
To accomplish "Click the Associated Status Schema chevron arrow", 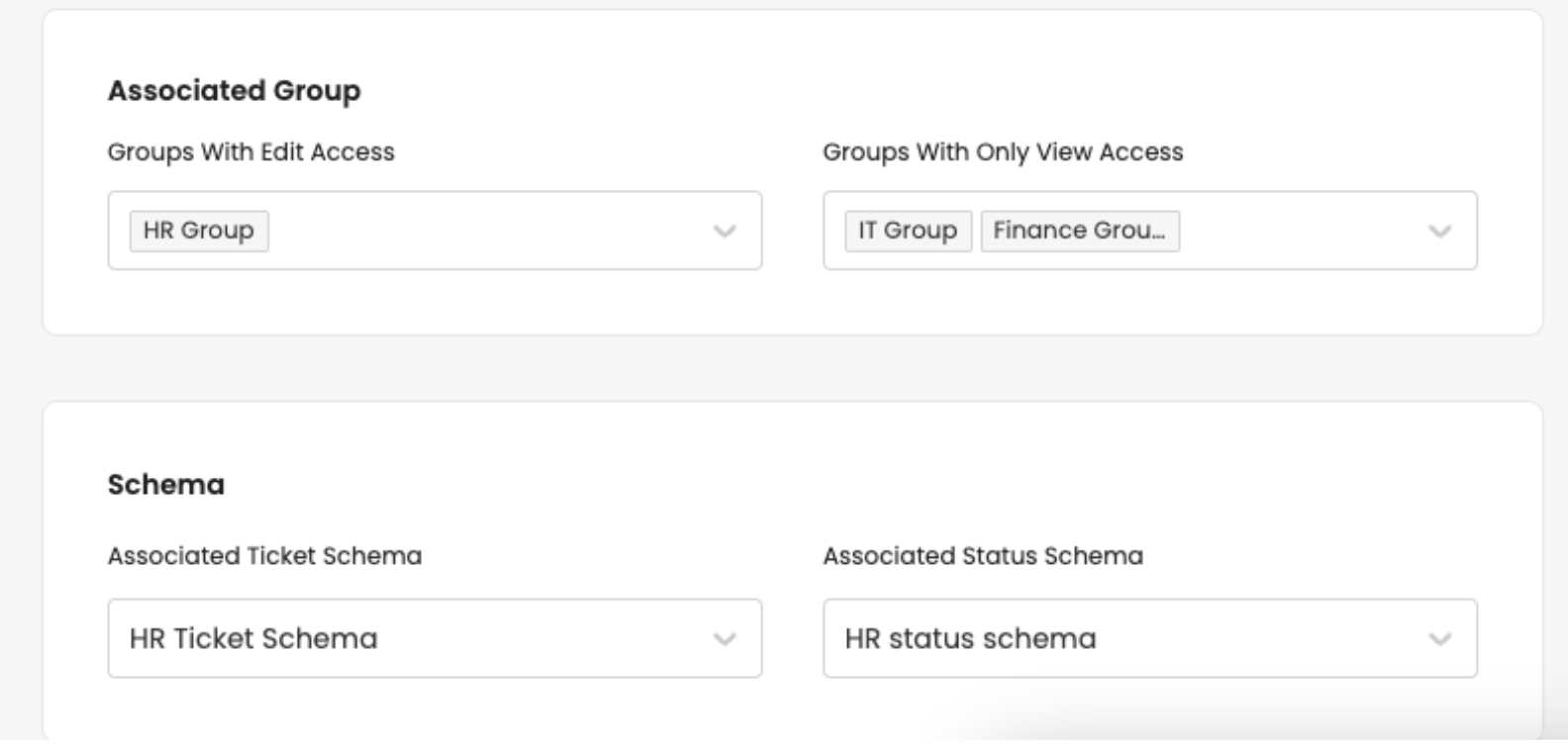I will click(1439, 639).
